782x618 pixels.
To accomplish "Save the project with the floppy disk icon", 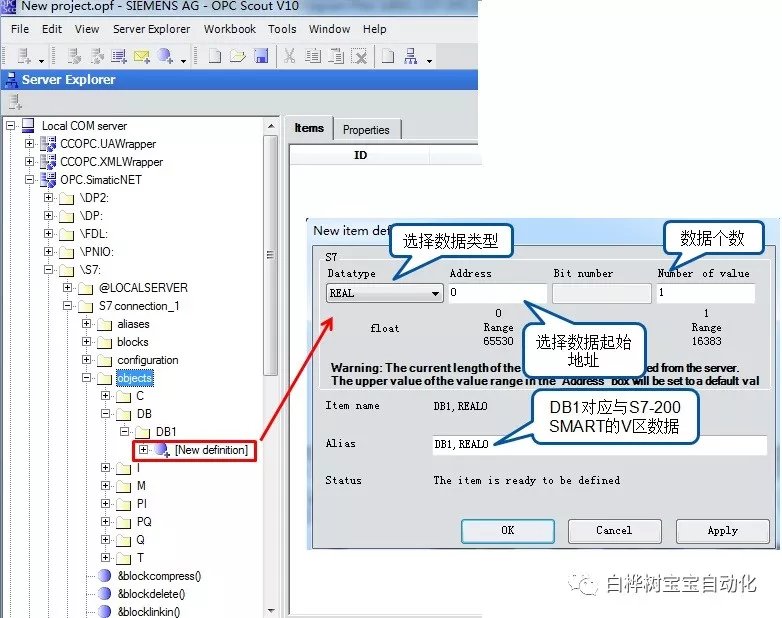I will [260, 56].
